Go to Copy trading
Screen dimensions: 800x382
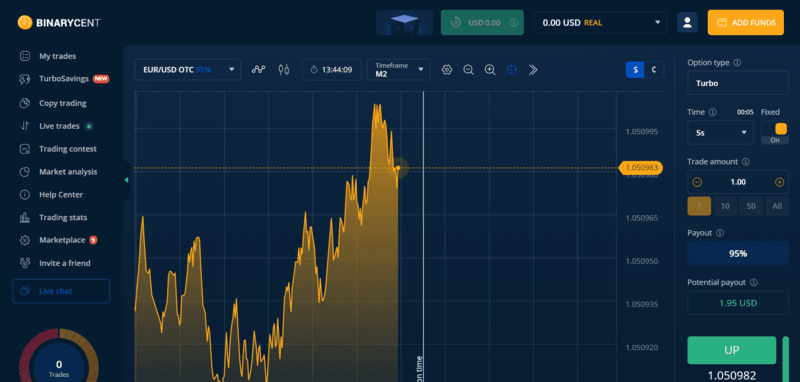pos(62,103)
